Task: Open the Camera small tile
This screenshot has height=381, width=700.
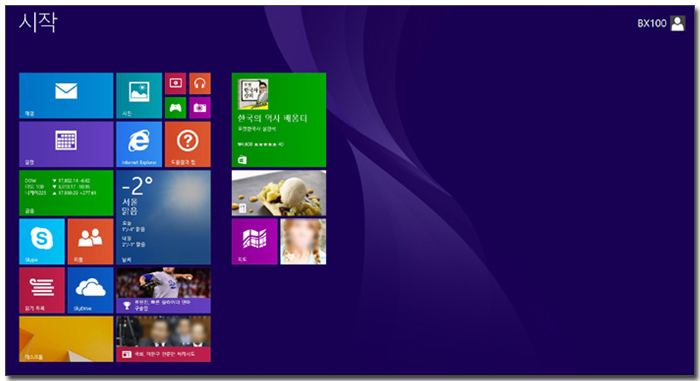Action: click(200, 108)
